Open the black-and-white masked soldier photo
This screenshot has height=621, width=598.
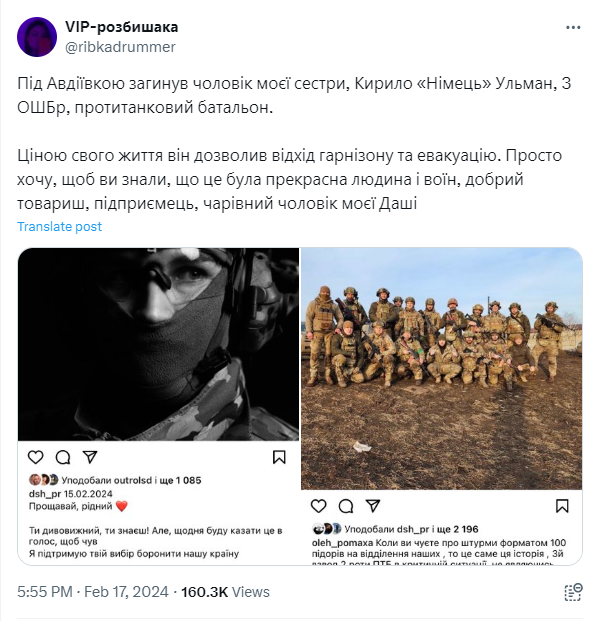coord(158,344)
